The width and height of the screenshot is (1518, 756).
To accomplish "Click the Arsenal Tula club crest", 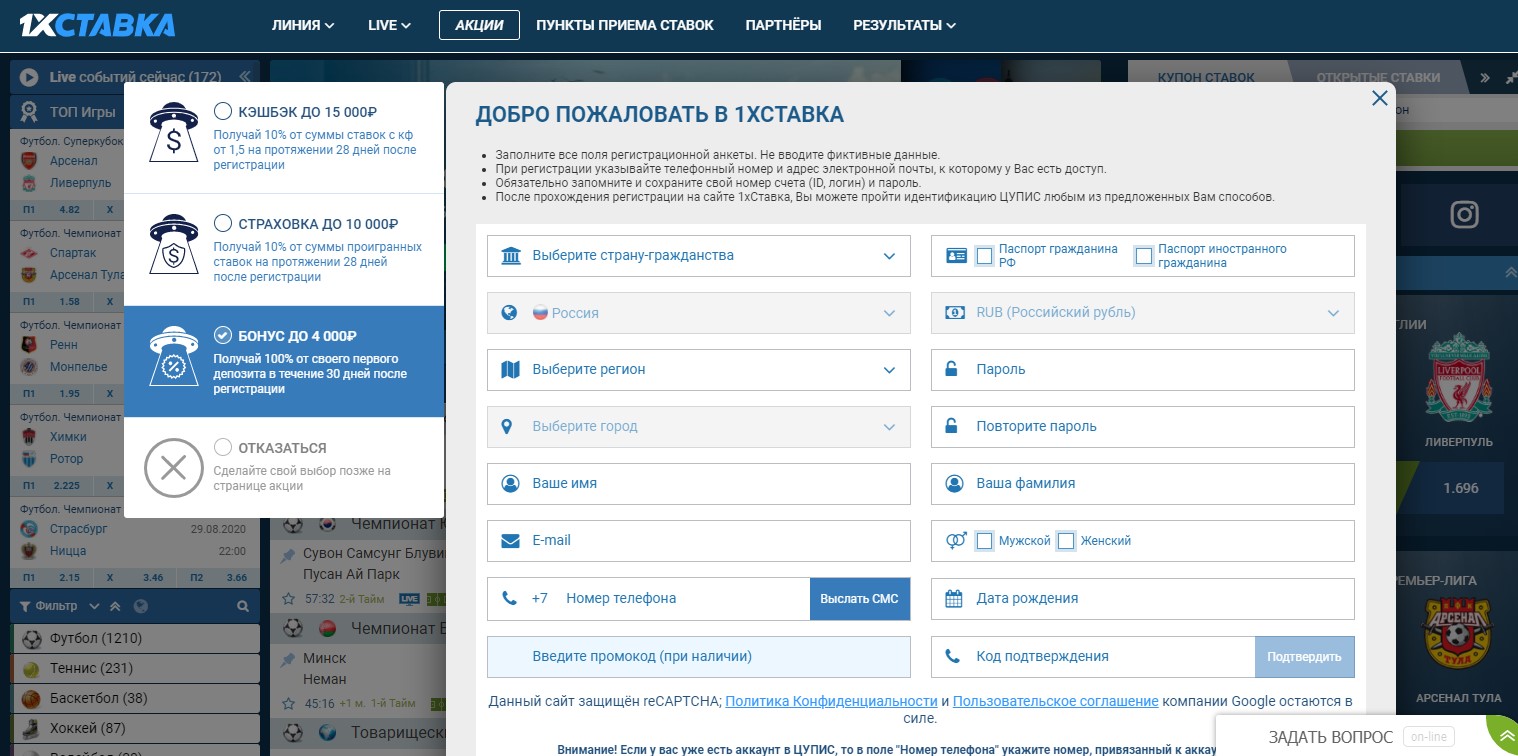I will (1459, 633).
